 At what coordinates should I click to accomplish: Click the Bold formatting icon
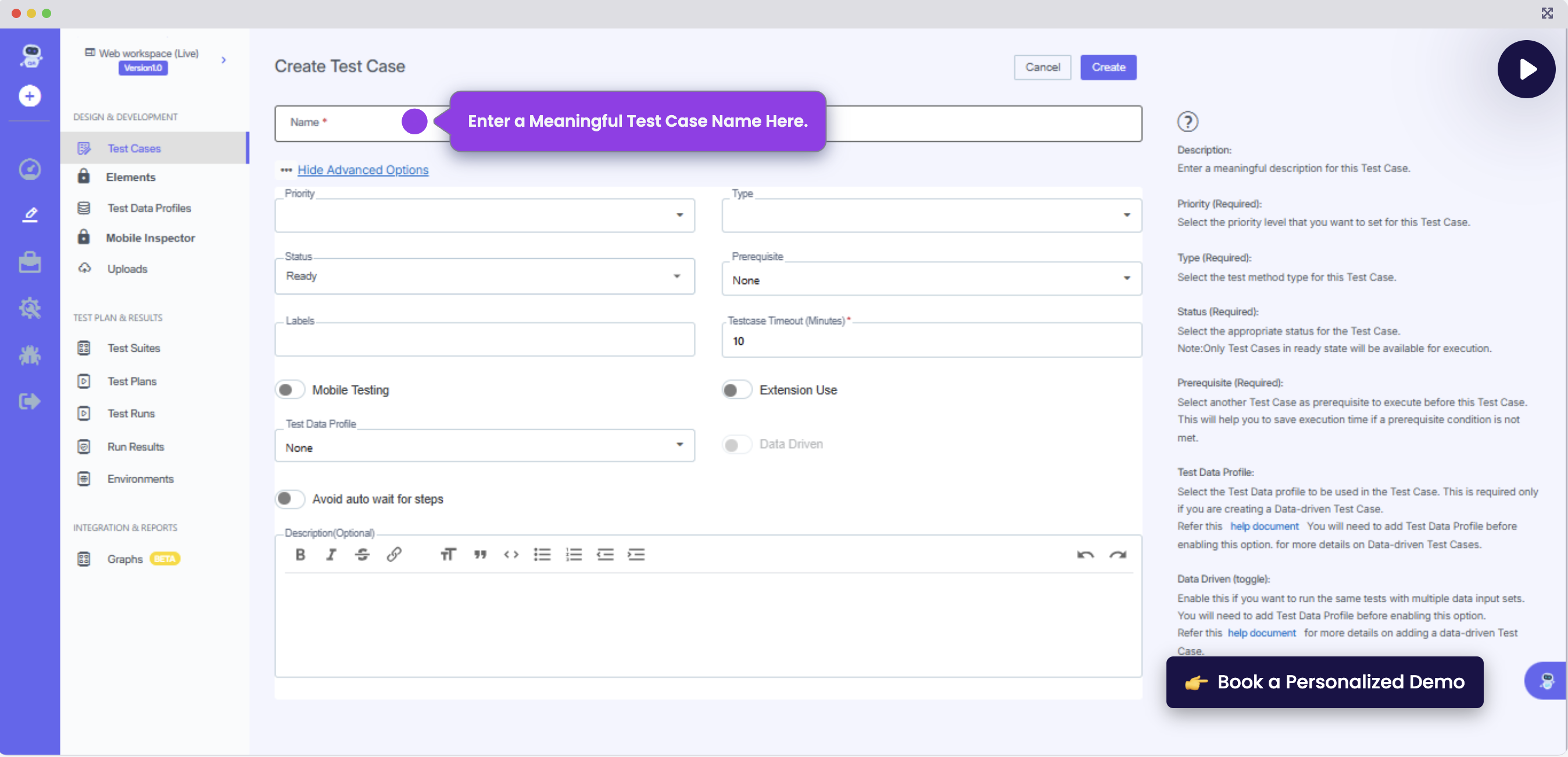[300, 554]
